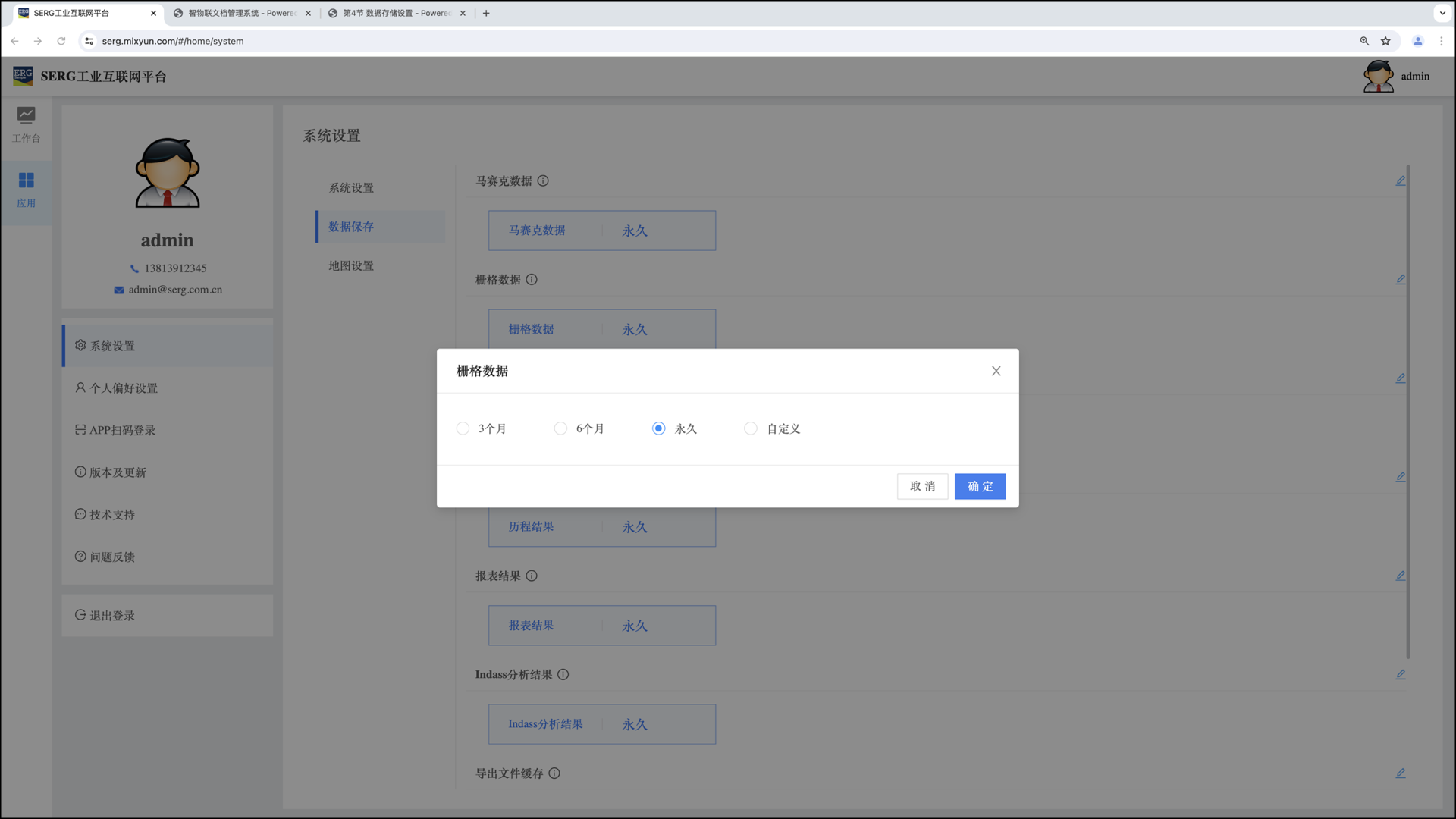
Task: Click the info icon beside 栅格数据
Action: [x=532, y=280]
